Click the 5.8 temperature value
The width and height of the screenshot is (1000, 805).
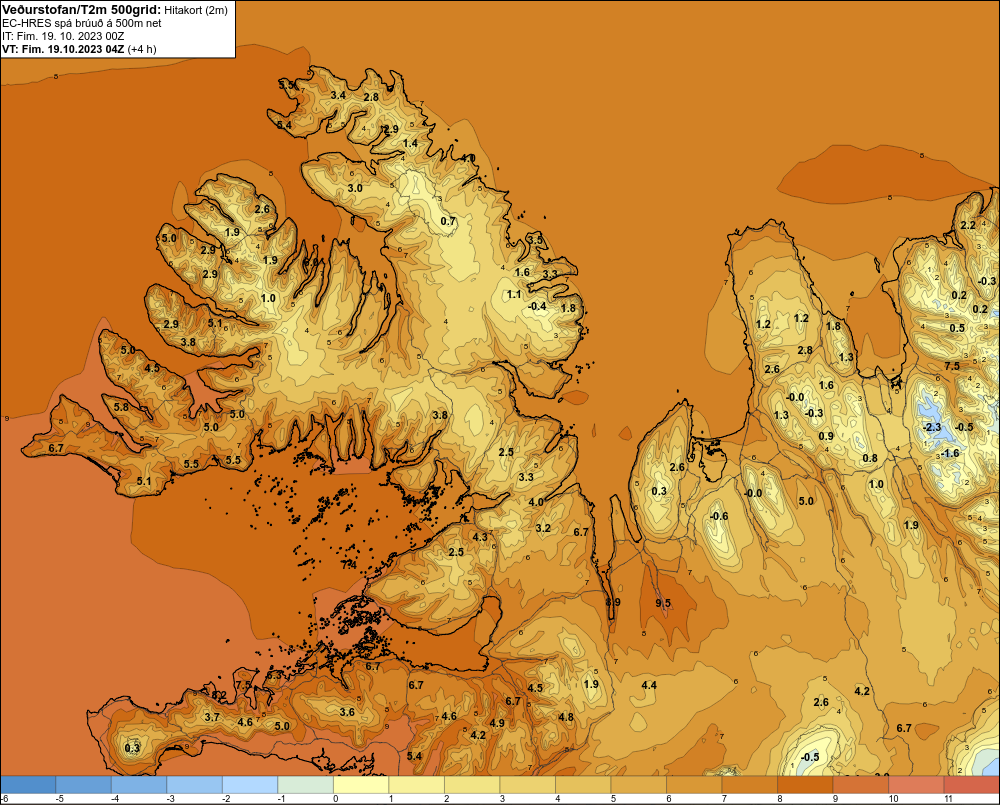tap(121, 406)
